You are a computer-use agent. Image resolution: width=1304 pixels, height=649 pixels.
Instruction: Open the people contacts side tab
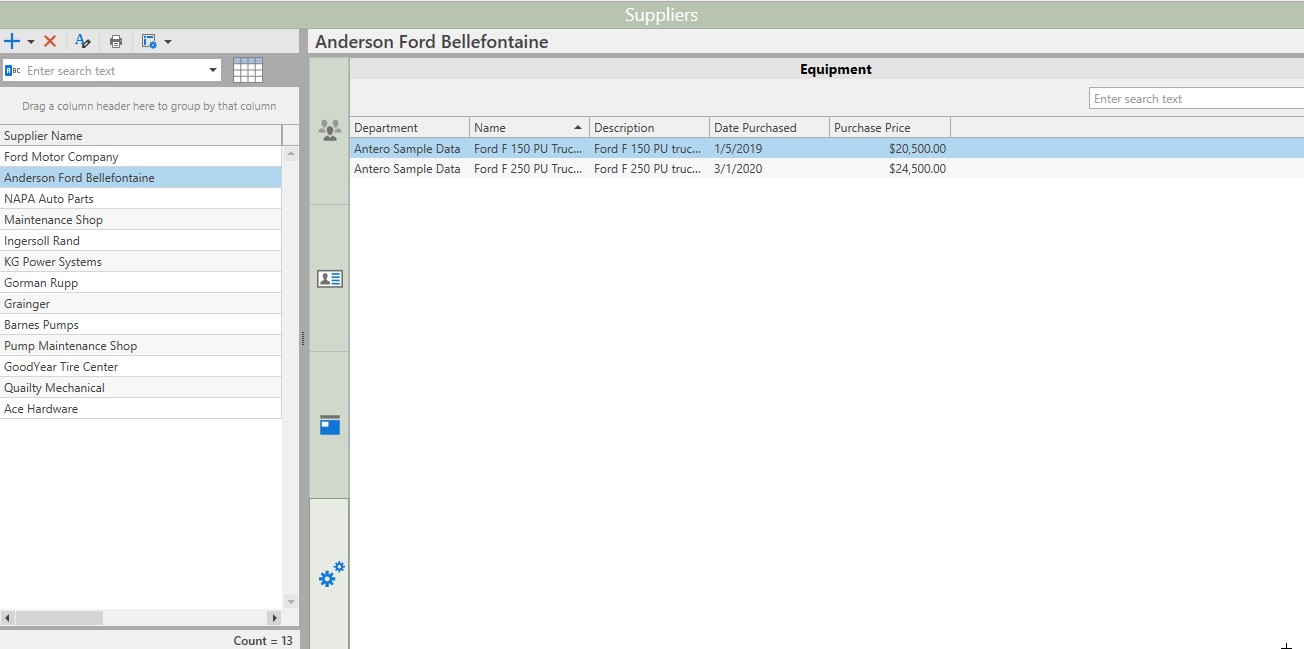tap(329, 130)
